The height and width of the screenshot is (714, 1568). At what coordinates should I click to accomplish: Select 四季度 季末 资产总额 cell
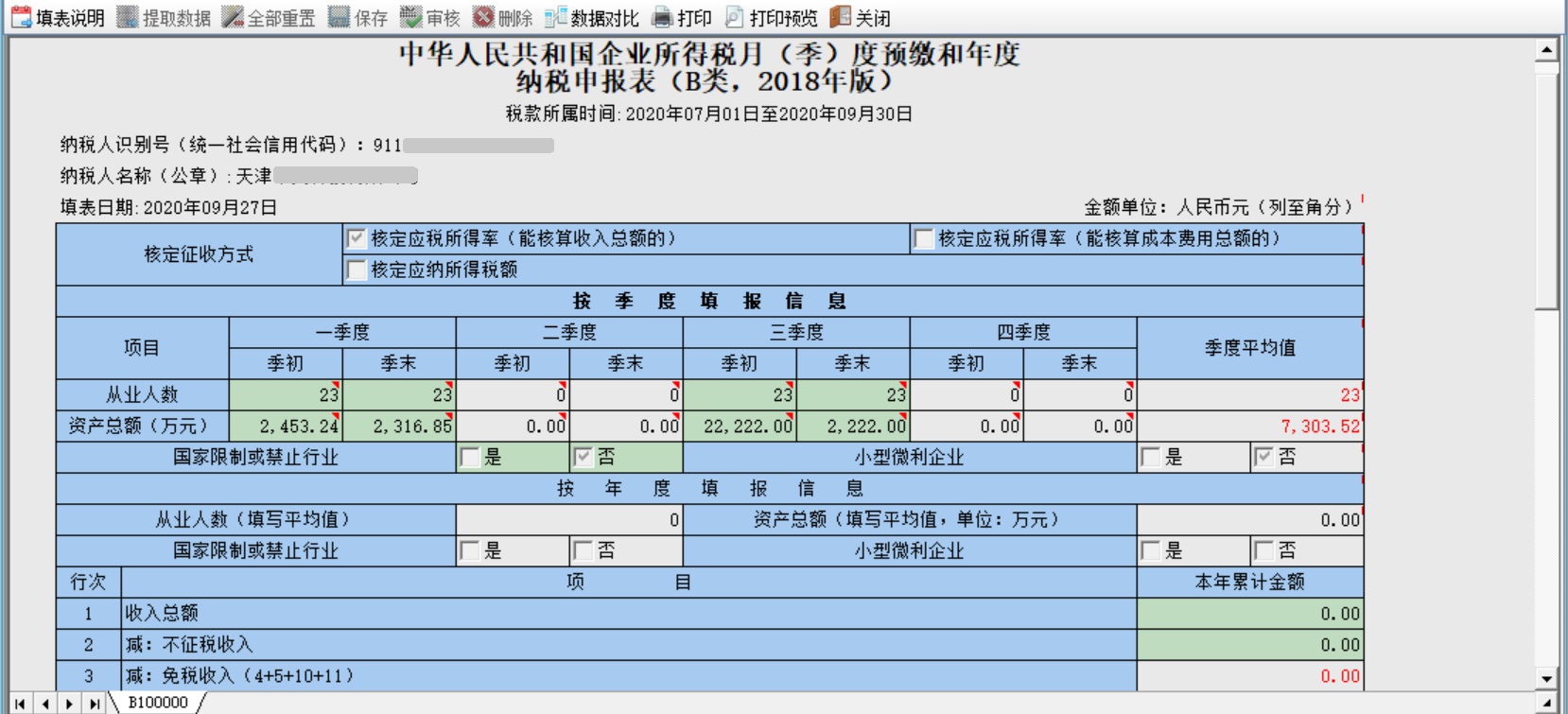1080,426
